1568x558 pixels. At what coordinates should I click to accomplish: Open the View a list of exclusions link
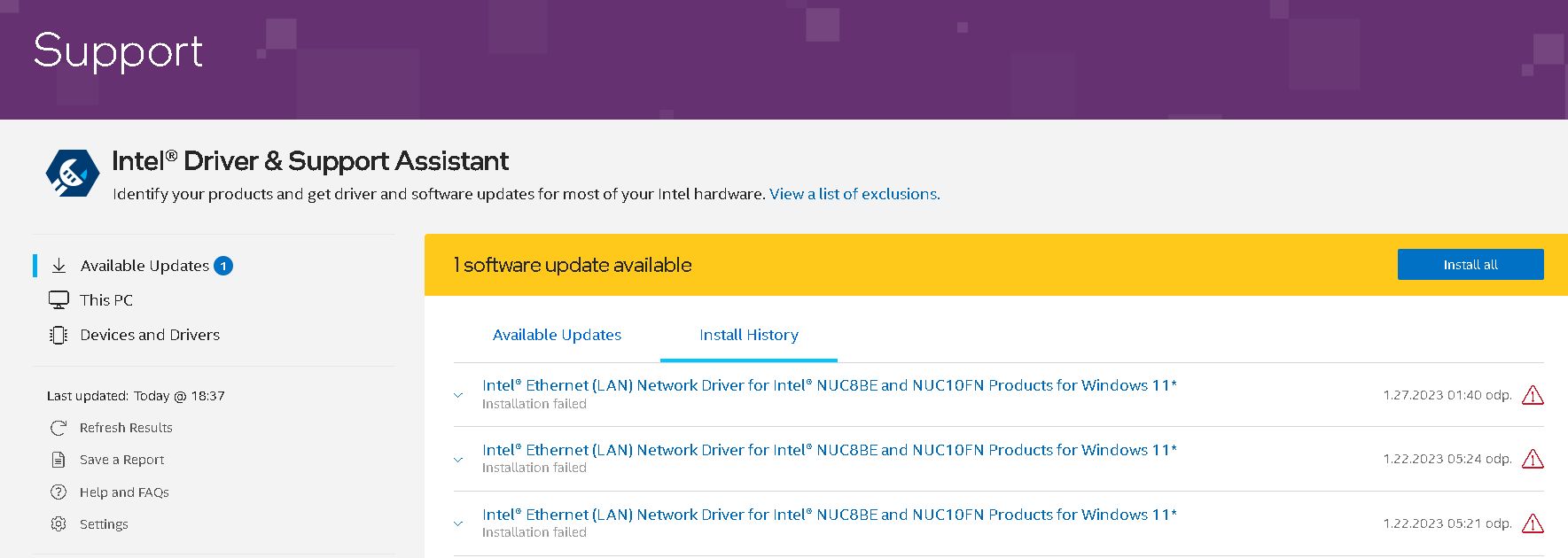coord(854,194)
